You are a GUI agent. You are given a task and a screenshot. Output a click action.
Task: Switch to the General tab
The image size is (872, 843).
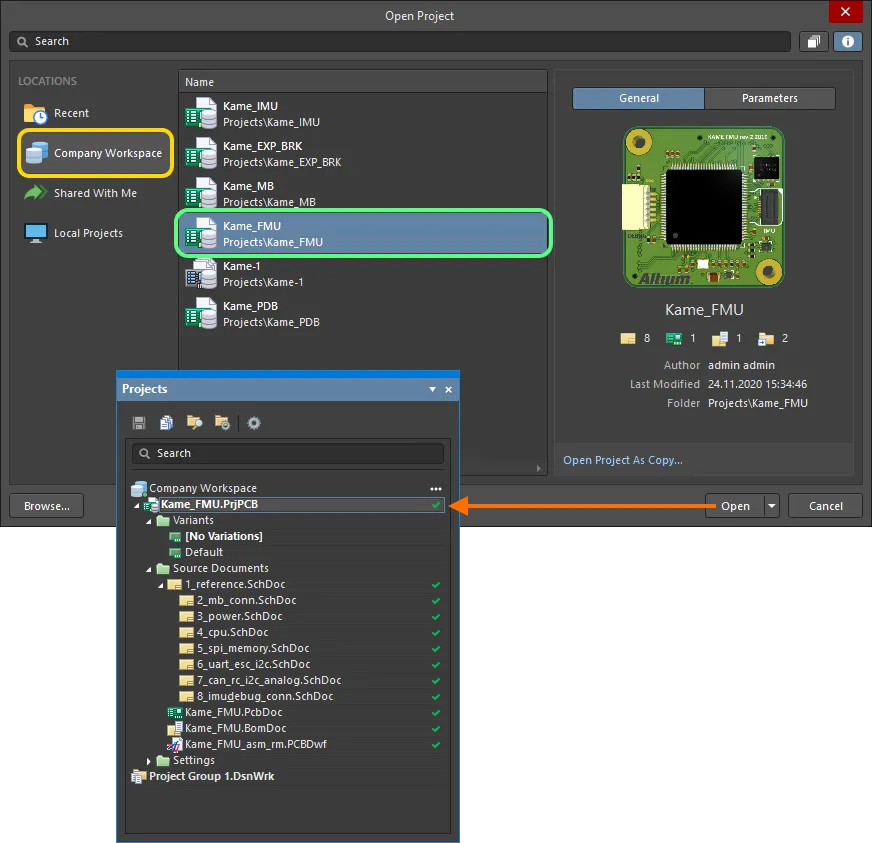638,98
